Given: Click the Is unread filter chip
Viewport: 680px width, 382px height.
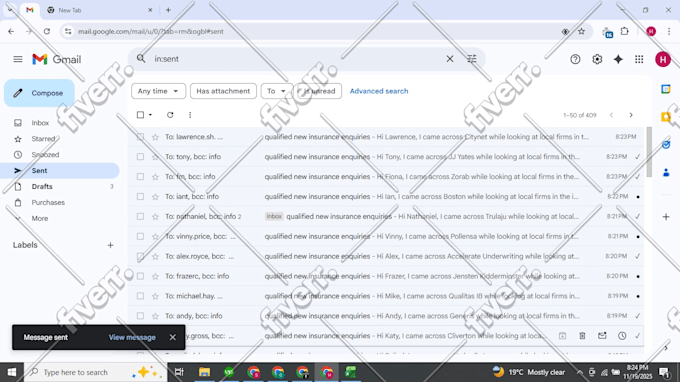Looking at the screenshot, I should pyautogui.click(x=319, y=91).
